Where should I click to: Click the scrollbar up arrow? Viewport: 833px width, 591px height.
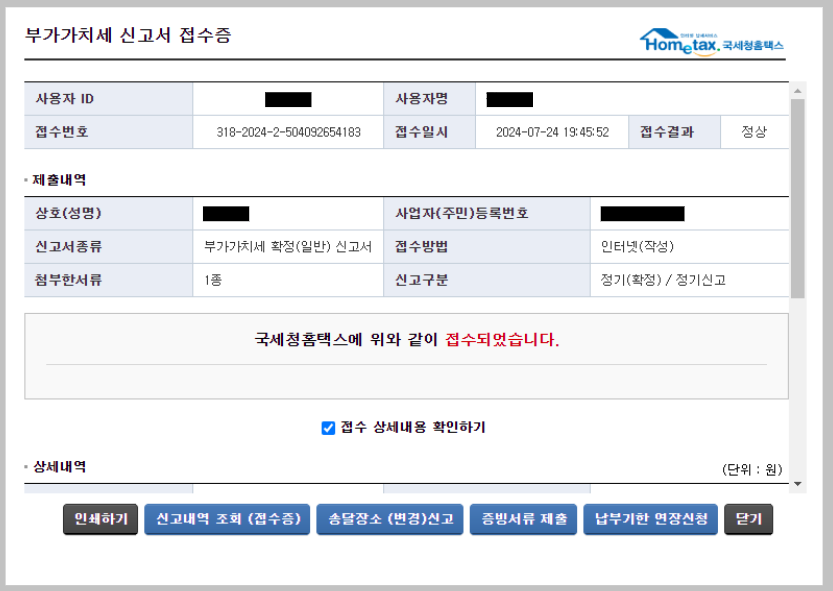coord(797,88)
